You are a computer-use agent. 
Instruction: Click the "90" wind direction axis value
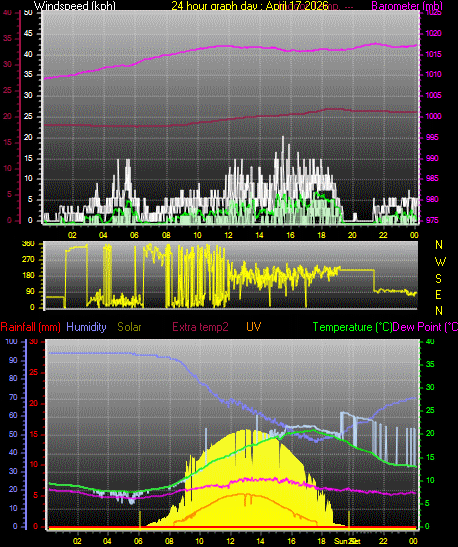(x=30, y=292)
